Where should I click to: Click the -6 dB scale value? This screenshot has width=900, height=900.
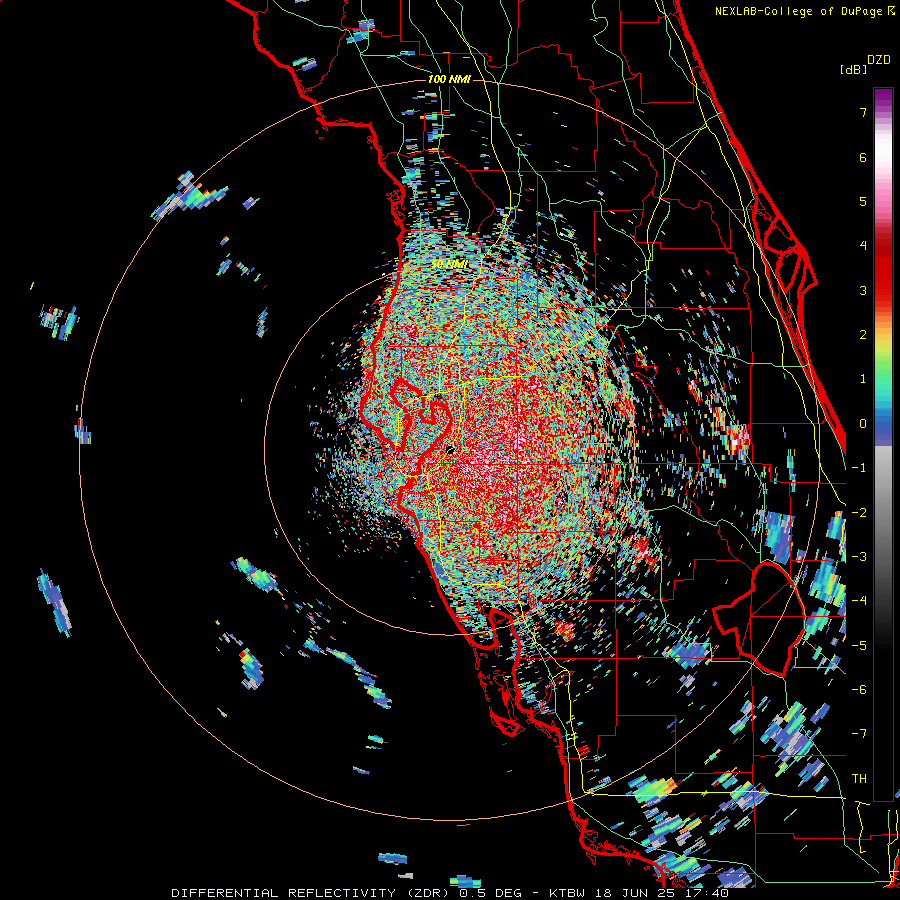coord(859,690)
